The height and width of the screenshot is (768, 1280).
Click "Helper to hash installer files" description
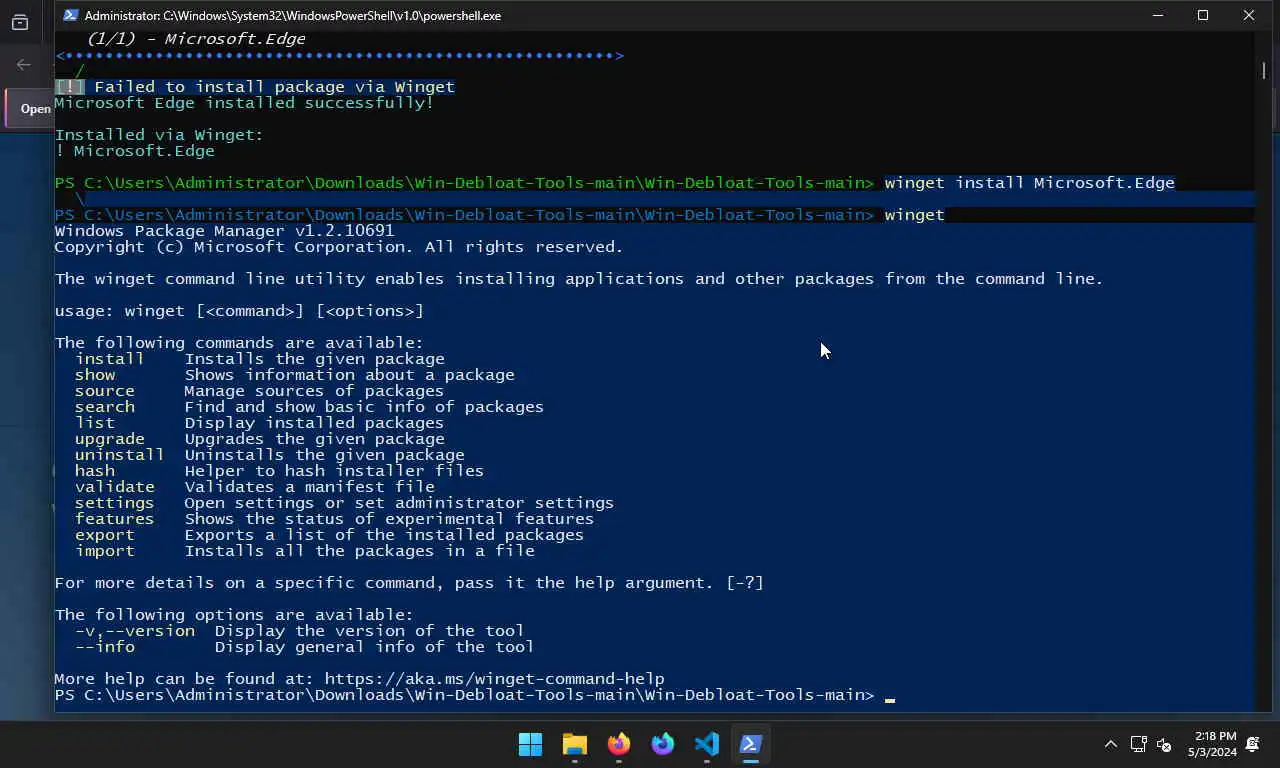point(334,471)
